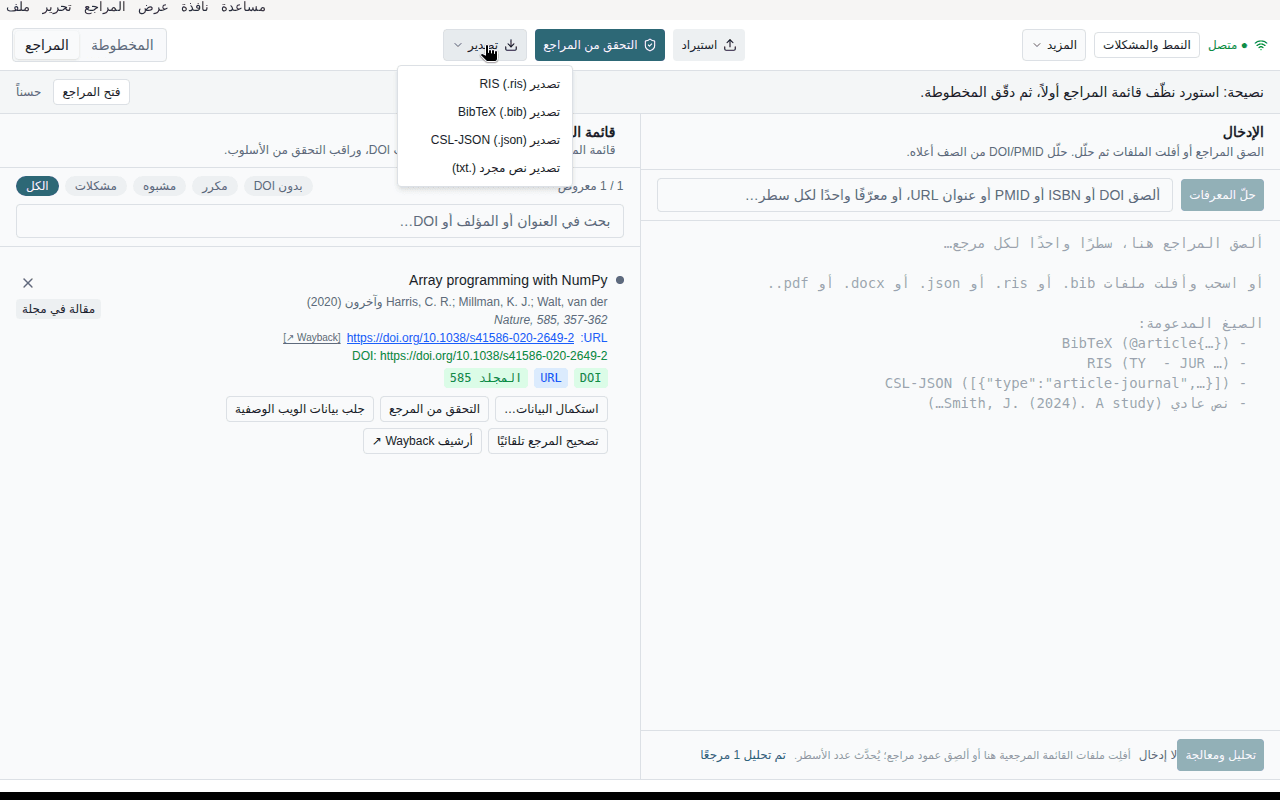Click the المجلد 585 badge

[x=486, y=378]
